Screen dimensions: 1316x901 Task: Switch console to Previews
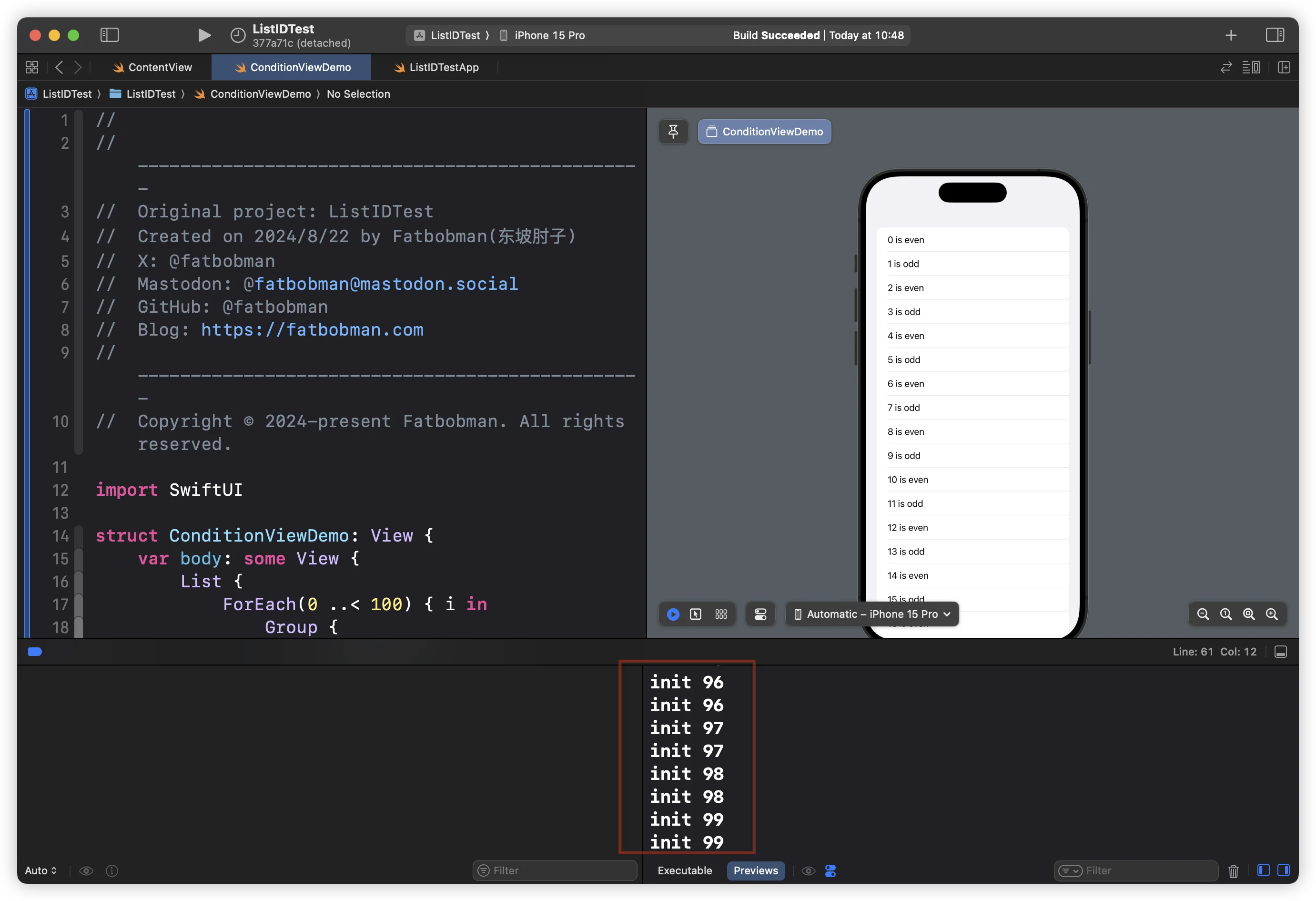755,870
